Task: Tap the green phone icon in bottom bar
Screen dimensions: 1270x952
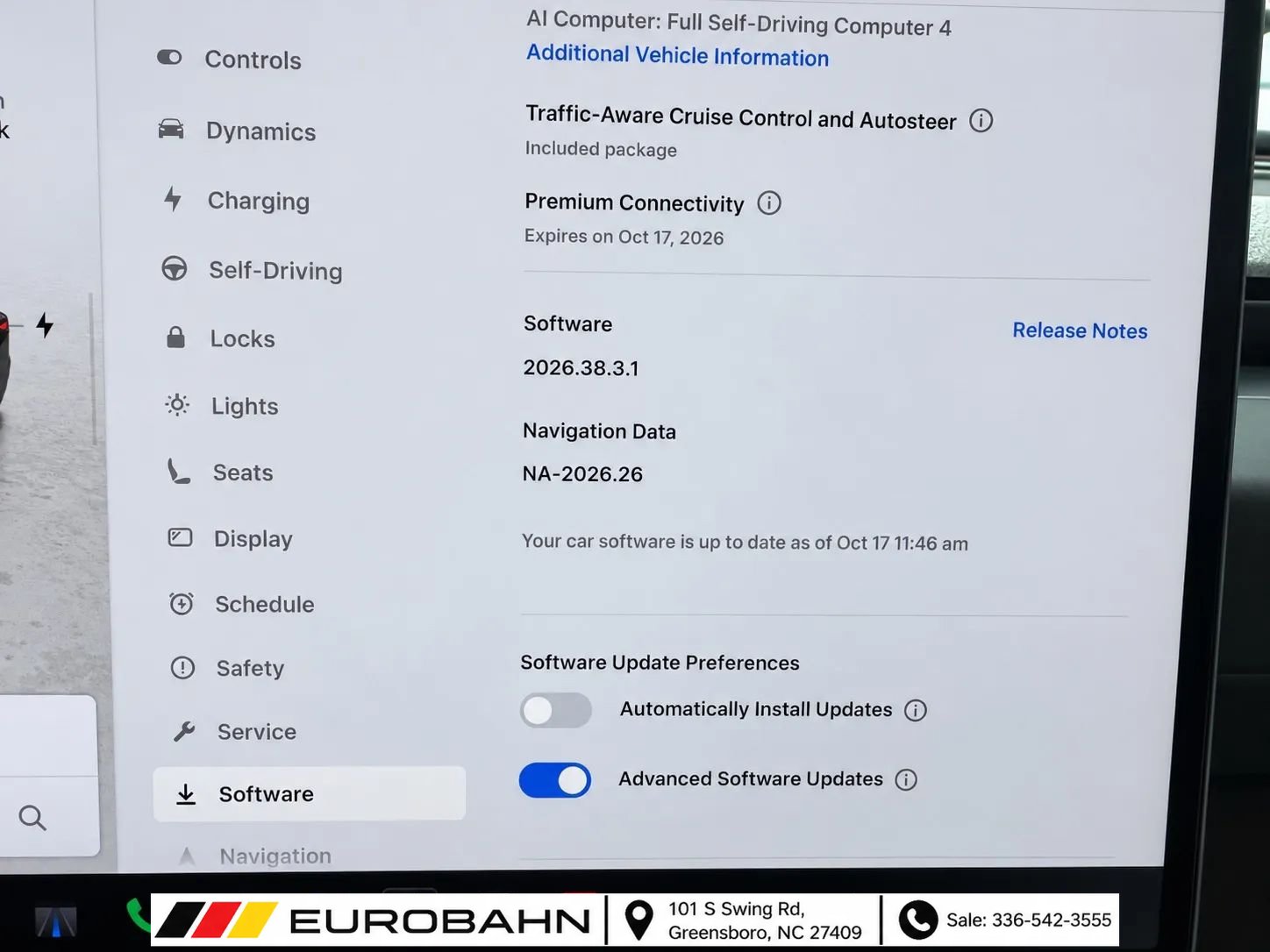Action: coord(138,915)
